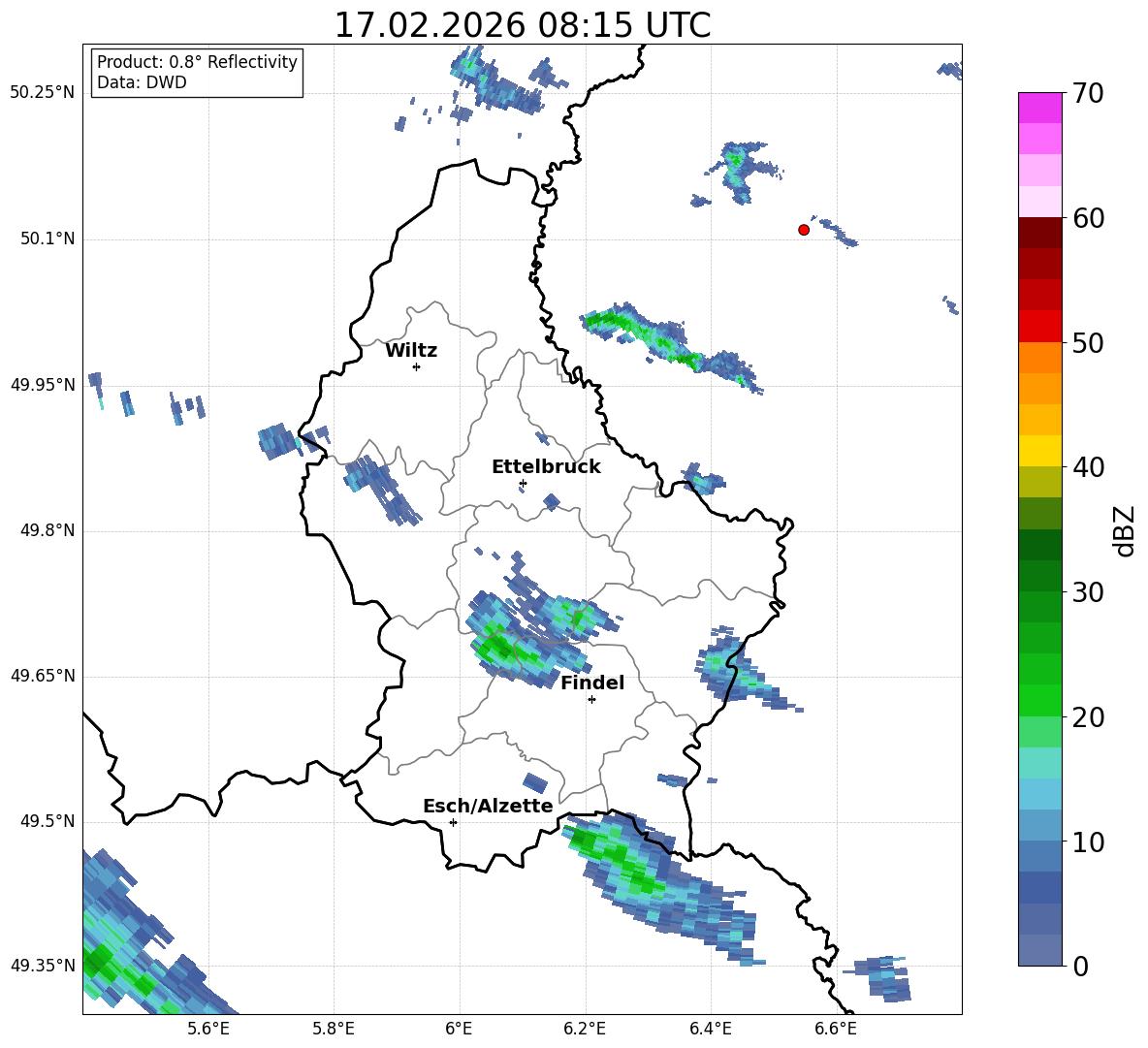Viewport: 1148px width, 1048px height.
Task: Click the bright green colorbar segment above 20
Action: pos(1039,700)
